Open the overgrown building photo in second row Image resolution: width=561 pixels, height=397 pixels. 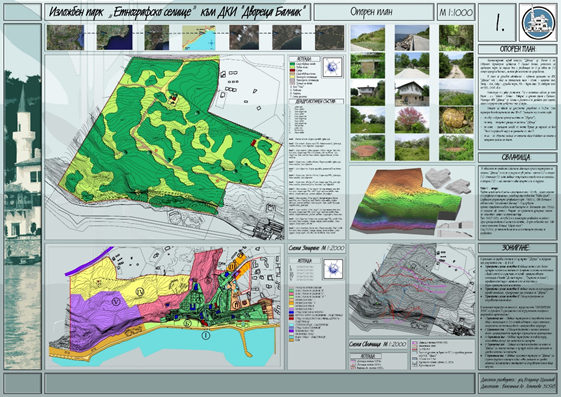tap(368, 65)
